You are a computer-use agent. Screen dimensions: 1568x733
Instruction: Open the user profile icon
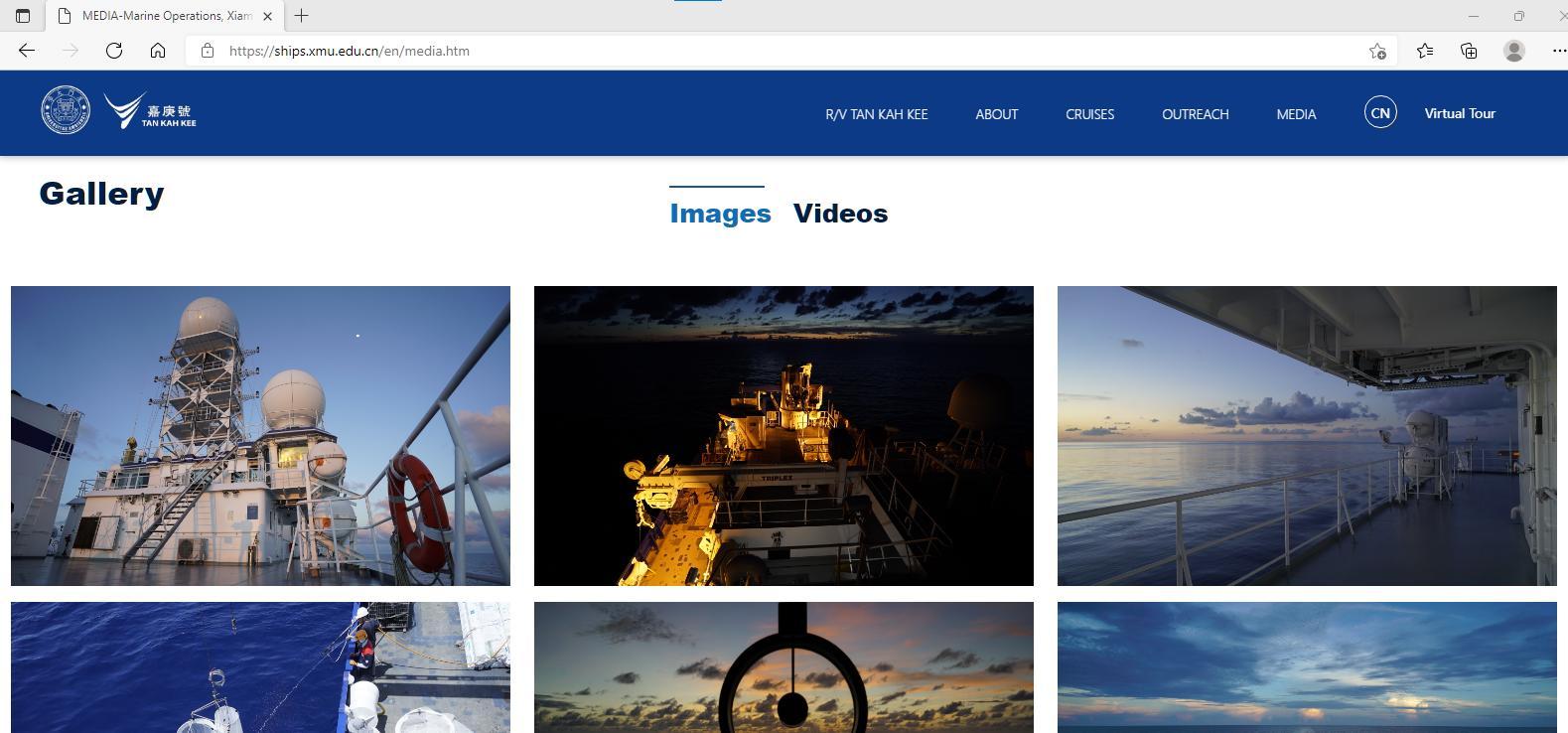[1513, 51]
